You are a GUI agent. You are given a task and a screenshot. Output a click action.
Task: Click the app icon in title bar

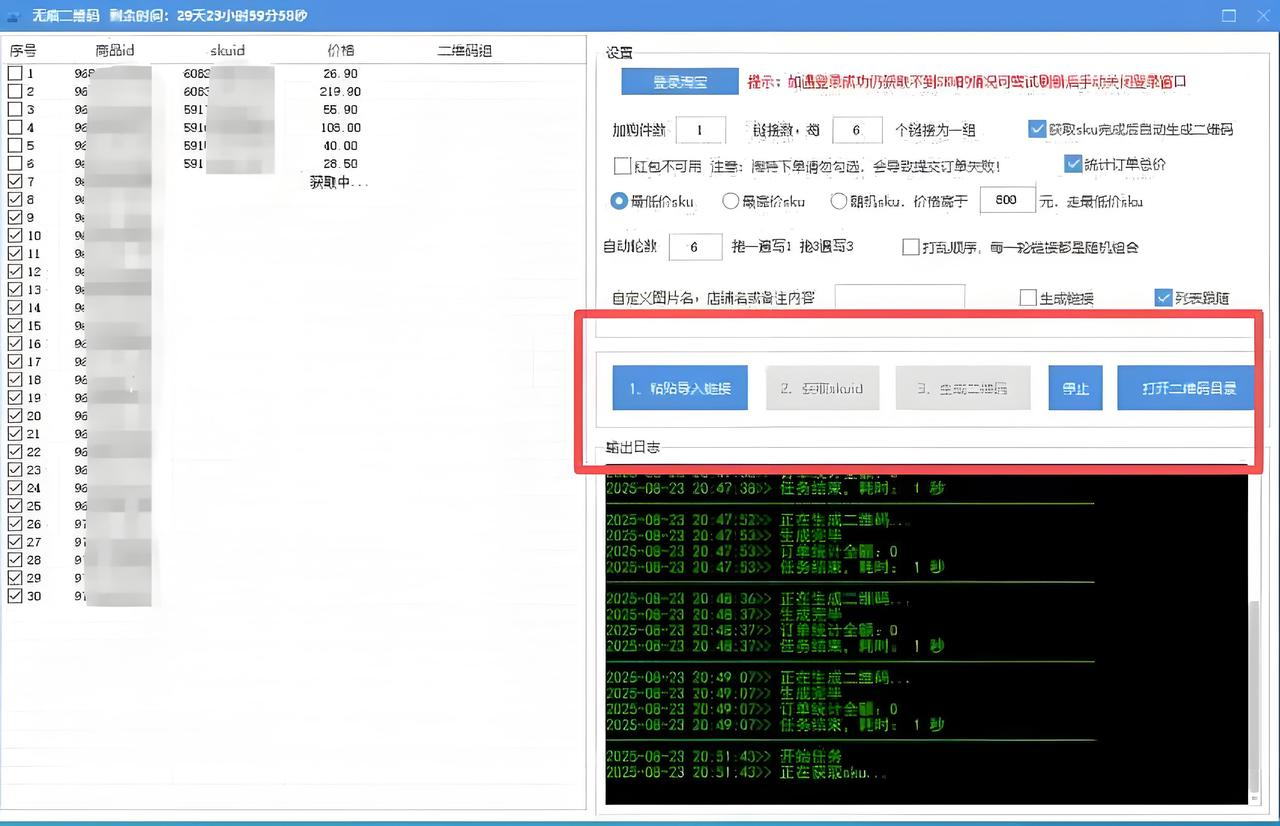(13, 15)
